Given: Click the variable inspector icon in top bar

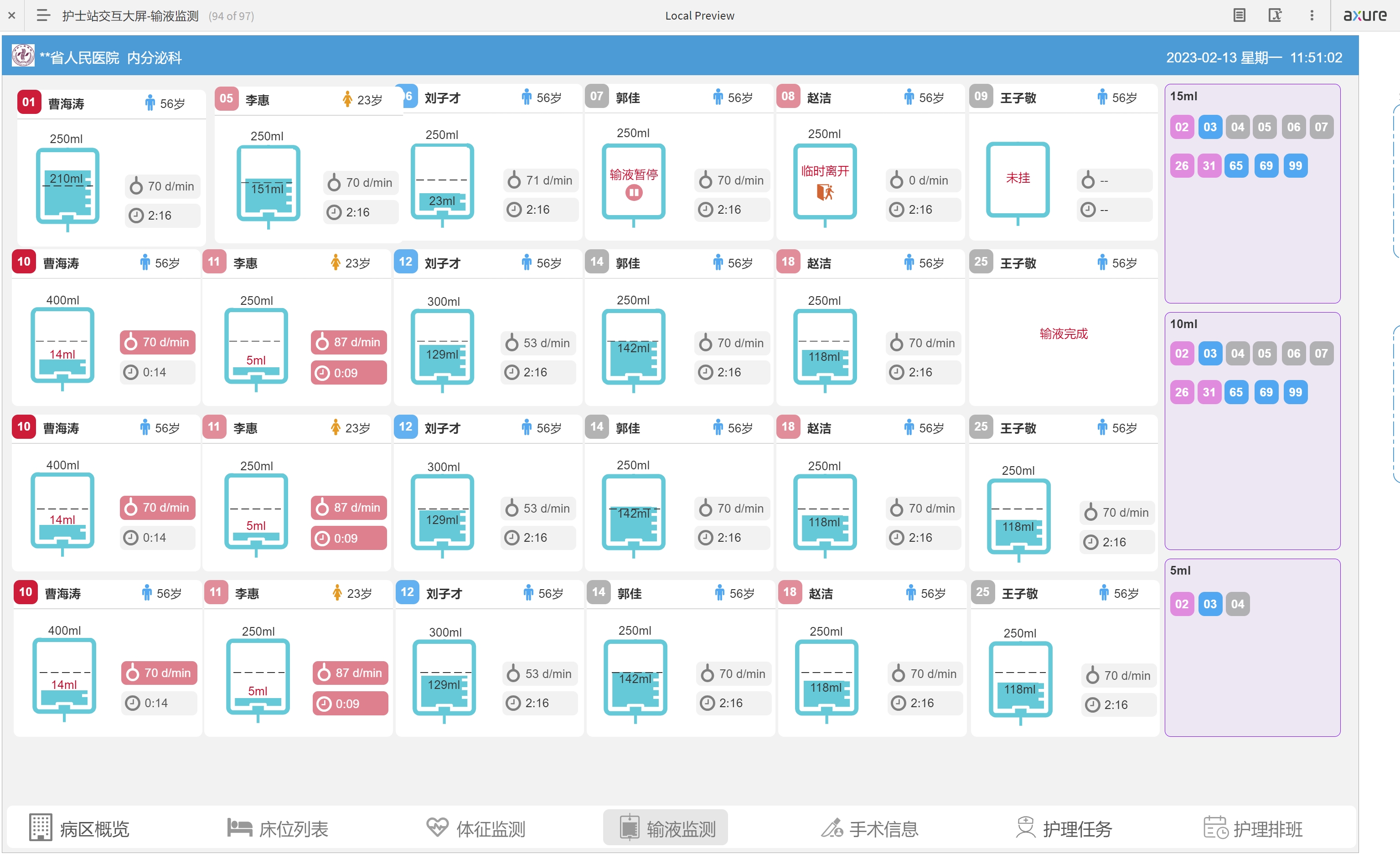Looking at the screenshot, I should 1275,15.
